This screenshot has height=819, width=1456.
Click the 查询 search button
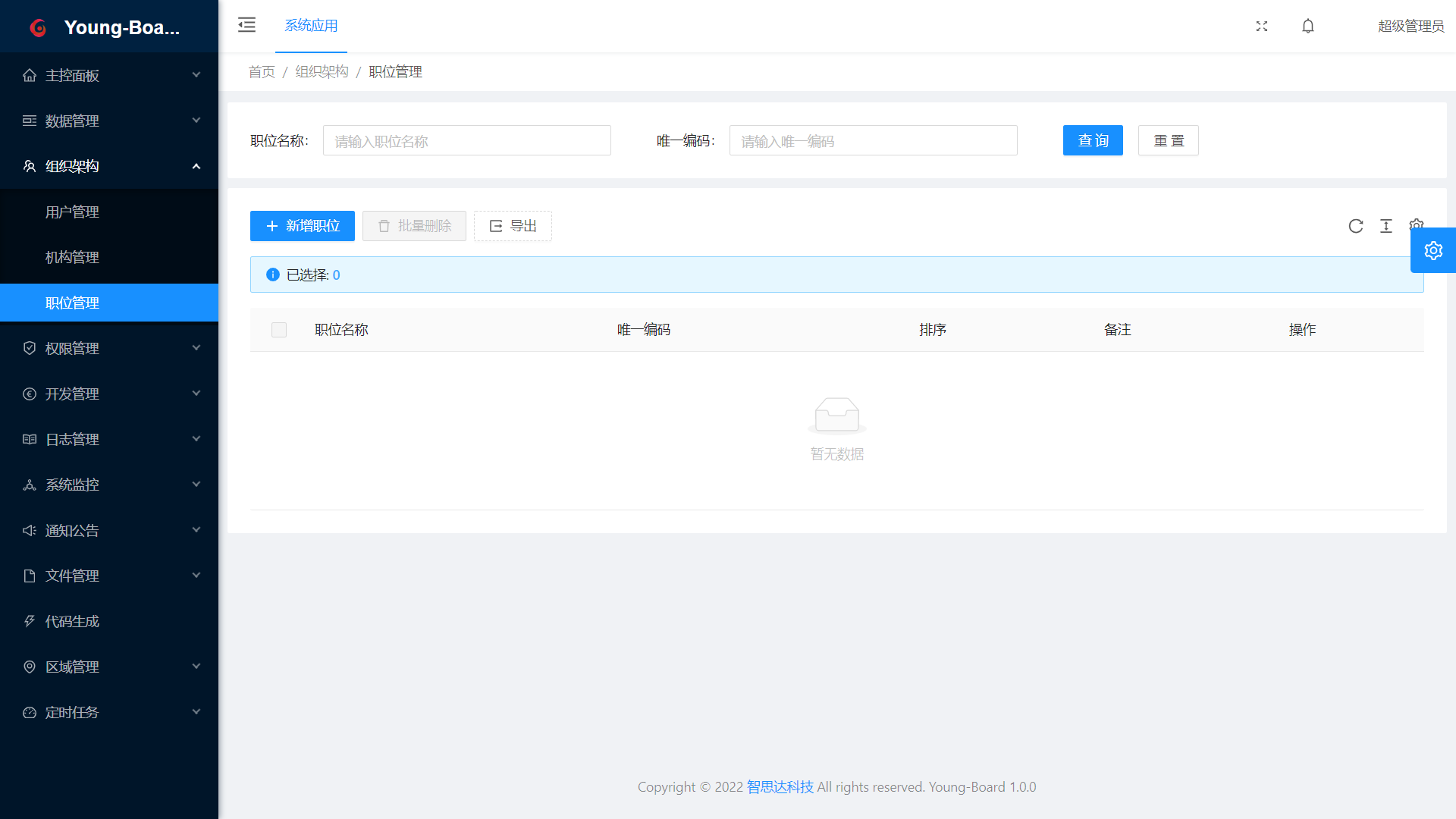[x=1093, y=140]
